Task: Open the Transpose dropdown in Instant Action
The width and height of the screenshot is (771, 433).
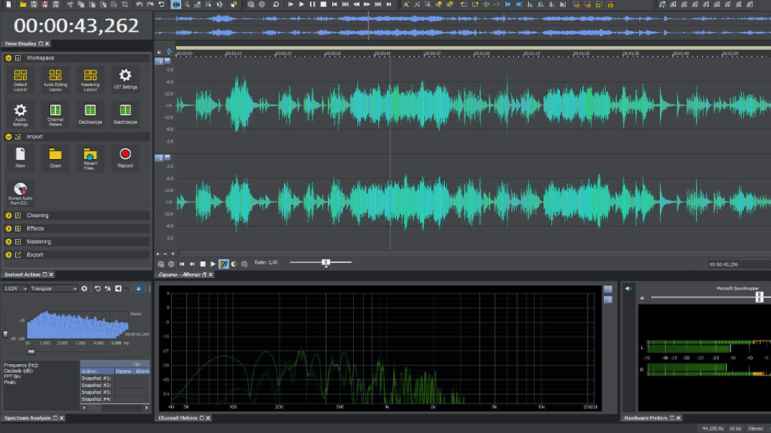Action: (x=52, y=289)
